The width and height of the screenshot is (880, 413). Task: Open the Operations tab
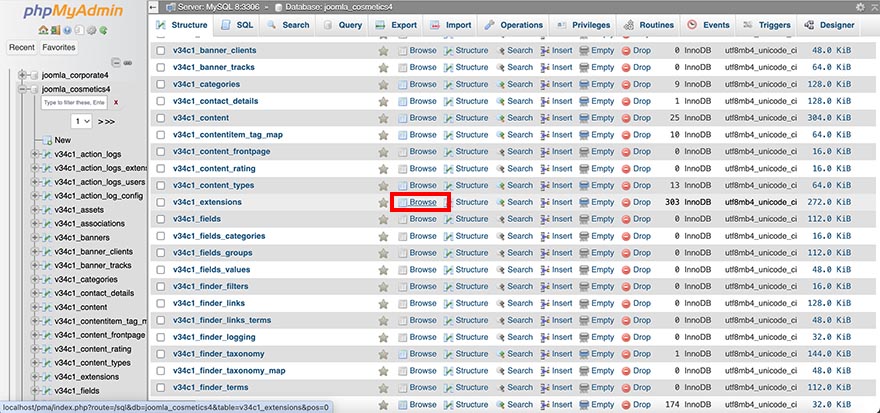click(515, 24)
